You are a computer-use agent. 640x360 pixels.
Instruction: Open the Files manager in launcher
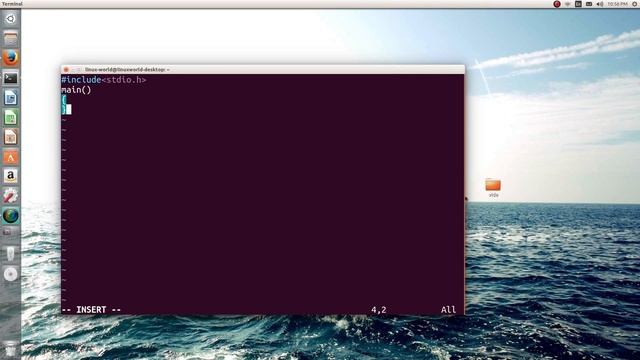point(11,39)
